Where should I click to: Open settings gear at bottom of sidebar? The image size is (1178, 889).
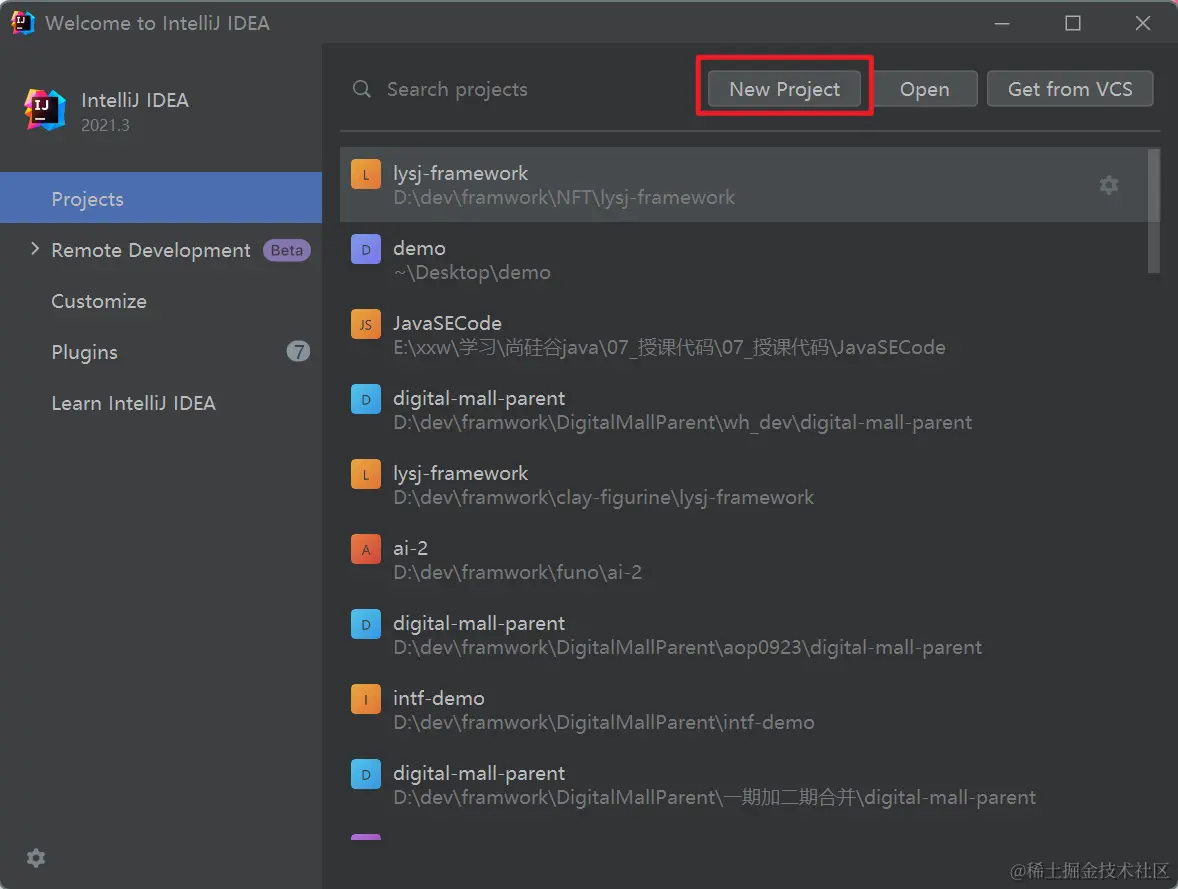(x=36, y=858)
